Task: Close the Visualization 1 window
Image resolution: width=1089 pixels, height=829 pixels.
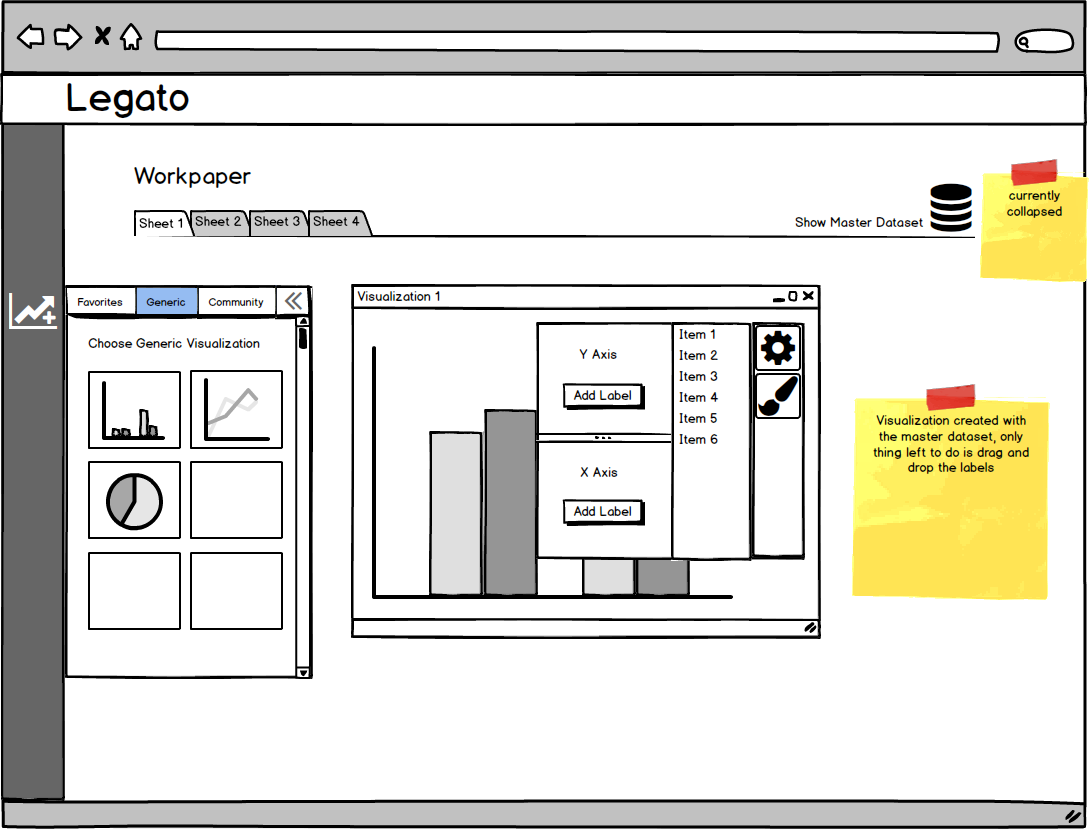Action: (x=808, y=296)
